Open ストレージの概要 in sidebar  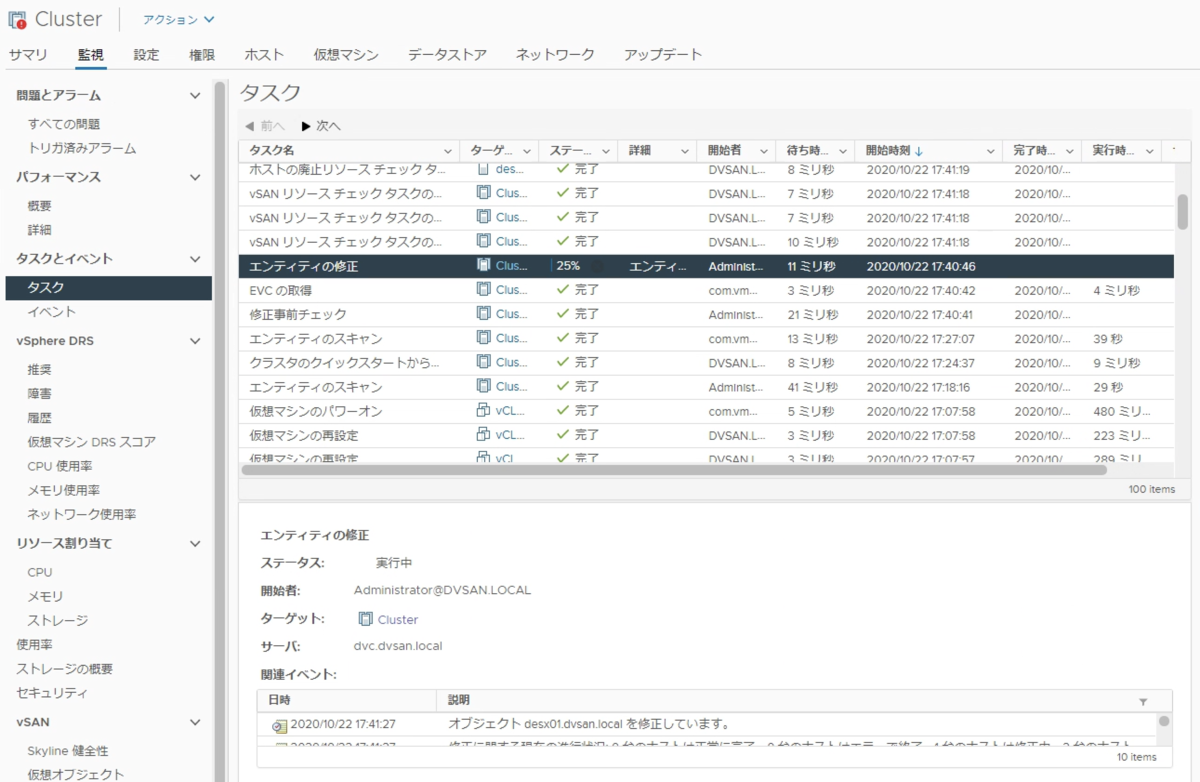point(65,669)
